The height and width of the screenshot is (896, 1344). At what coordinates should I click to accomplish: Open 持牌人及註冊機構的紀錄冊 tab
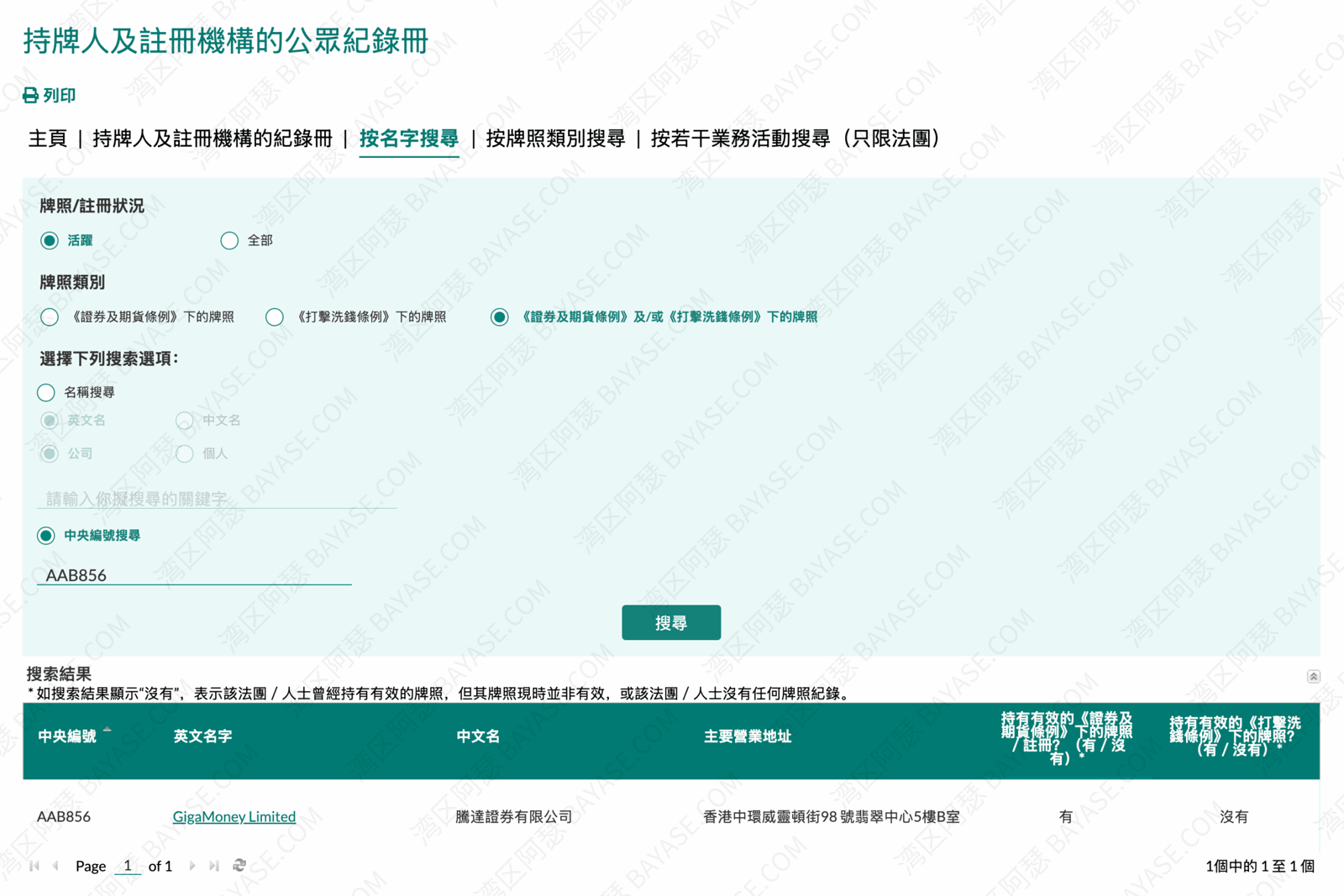click(213, 139)
